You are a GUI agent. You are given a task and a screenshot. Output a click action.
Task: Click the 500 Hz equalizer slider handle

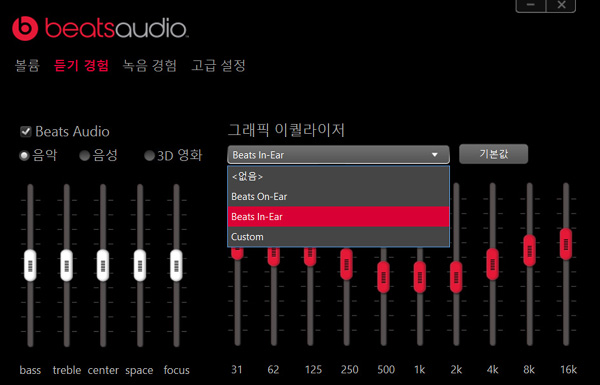[x=383, y=277]
